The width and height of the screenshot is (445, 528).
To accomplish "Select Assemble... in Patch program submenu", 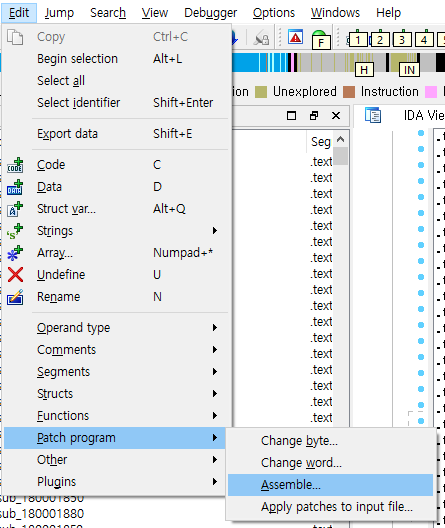I will (x=331, y=485).
